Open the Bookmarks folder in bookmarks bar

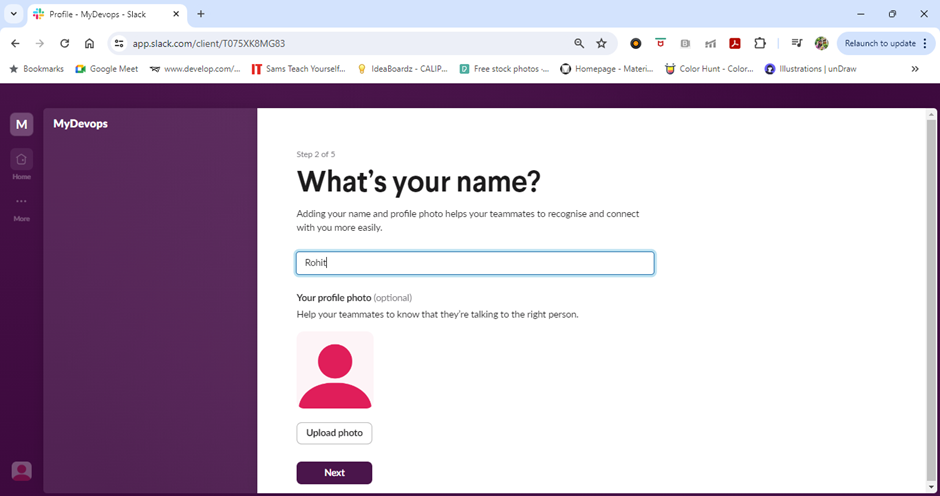click(x=37, y=69)
